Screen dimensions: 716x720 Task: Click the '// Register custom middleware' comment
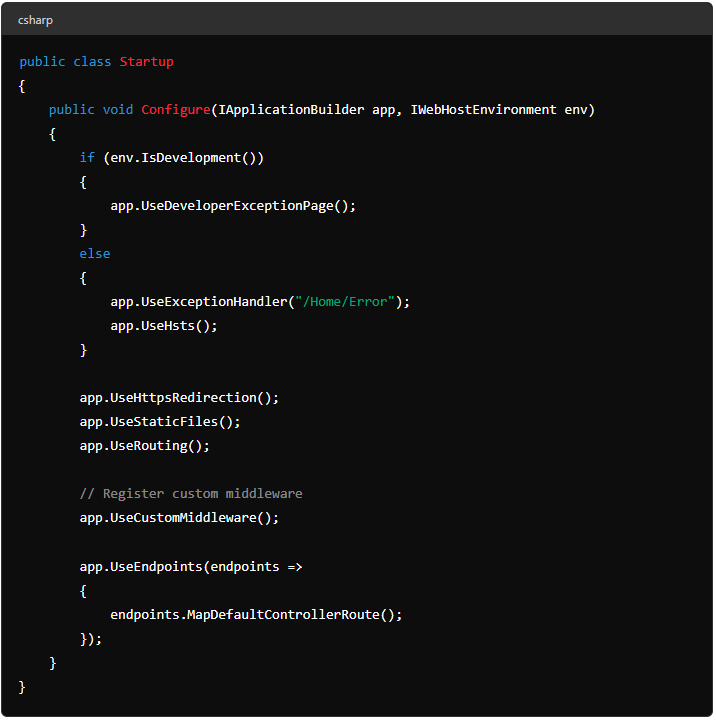coord(191,494)
